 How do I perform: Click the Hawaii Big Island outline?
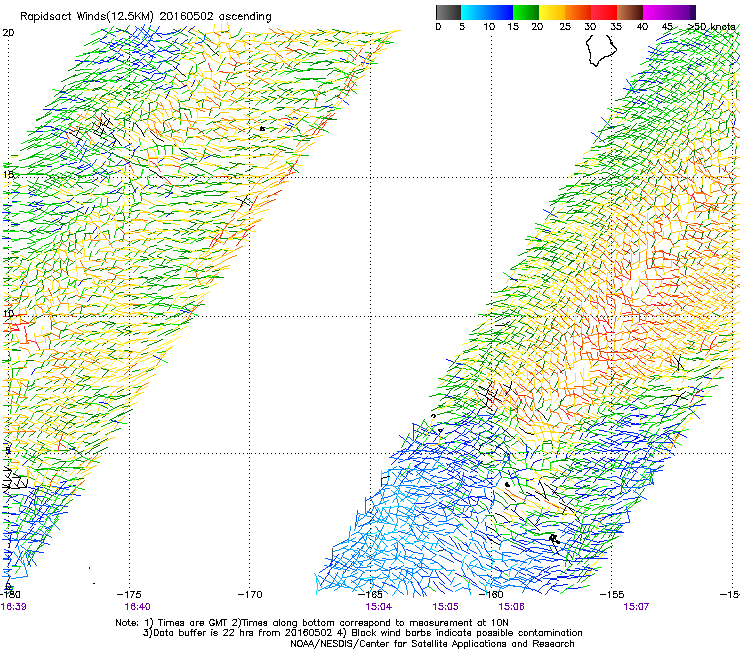tap(601, 50)
